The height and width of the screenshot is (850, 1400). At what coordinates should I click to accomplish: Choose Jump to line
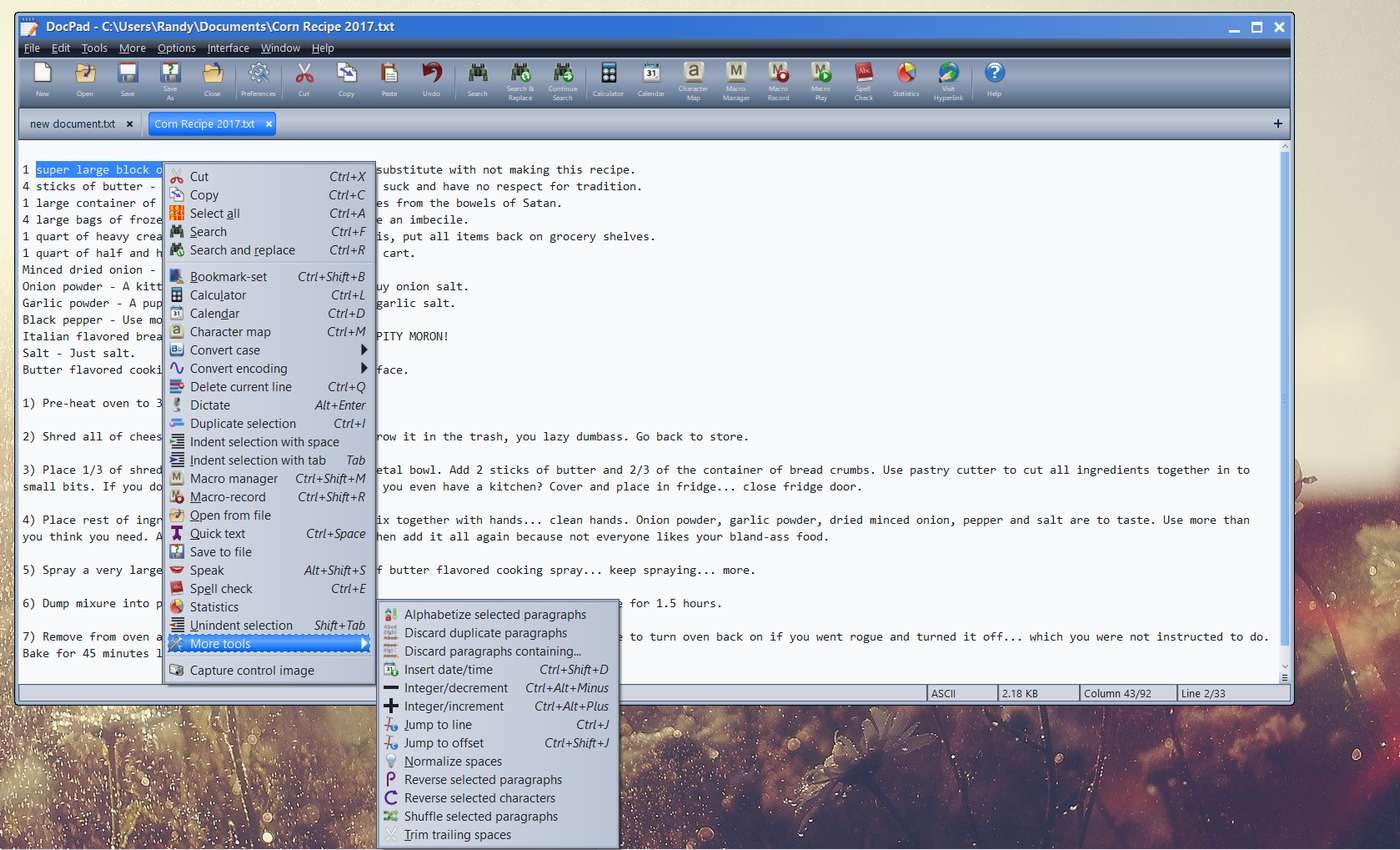(x=498, y=725)
